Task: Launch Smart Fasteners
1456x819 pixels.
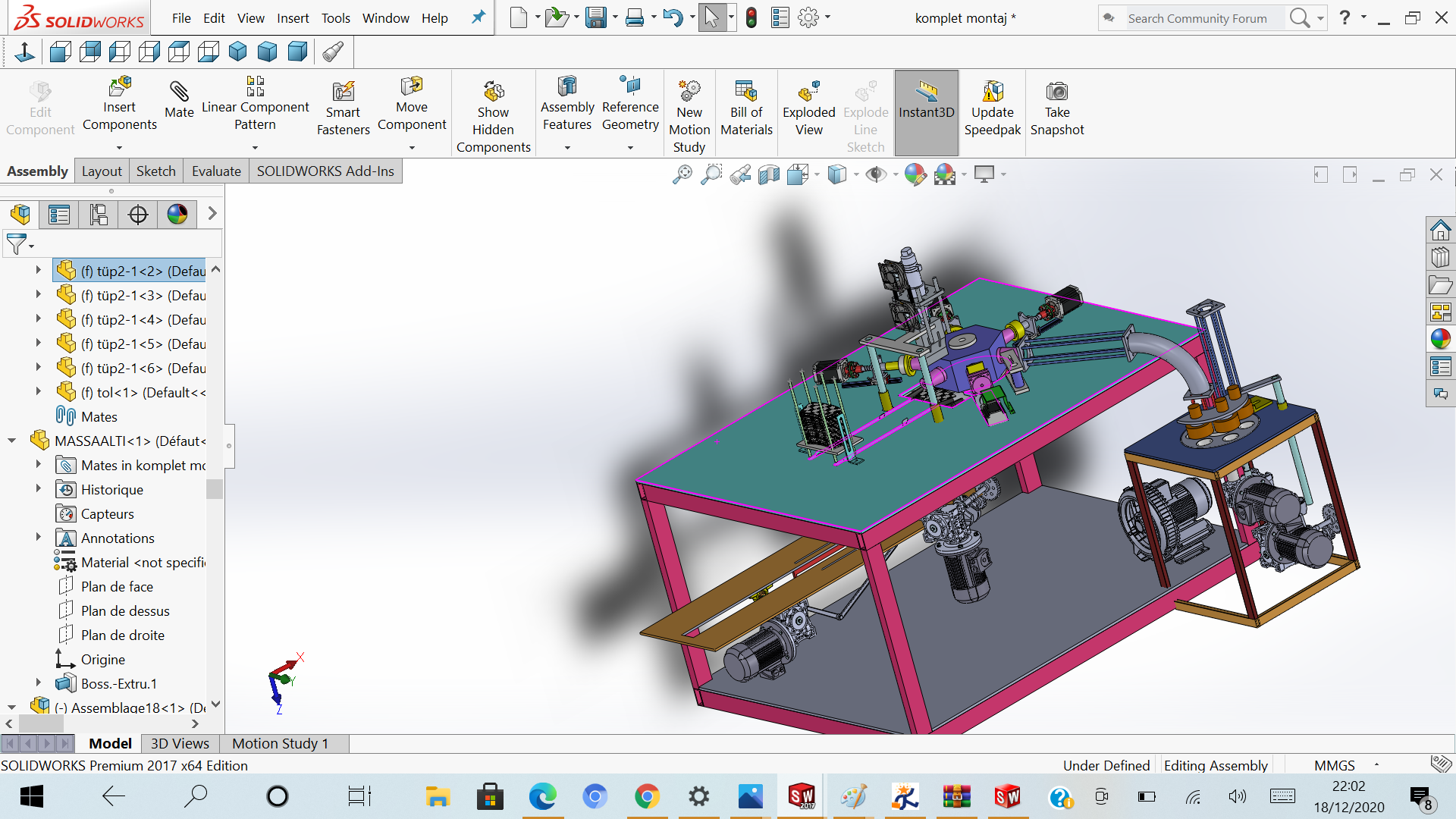Action: coord(343,108)
